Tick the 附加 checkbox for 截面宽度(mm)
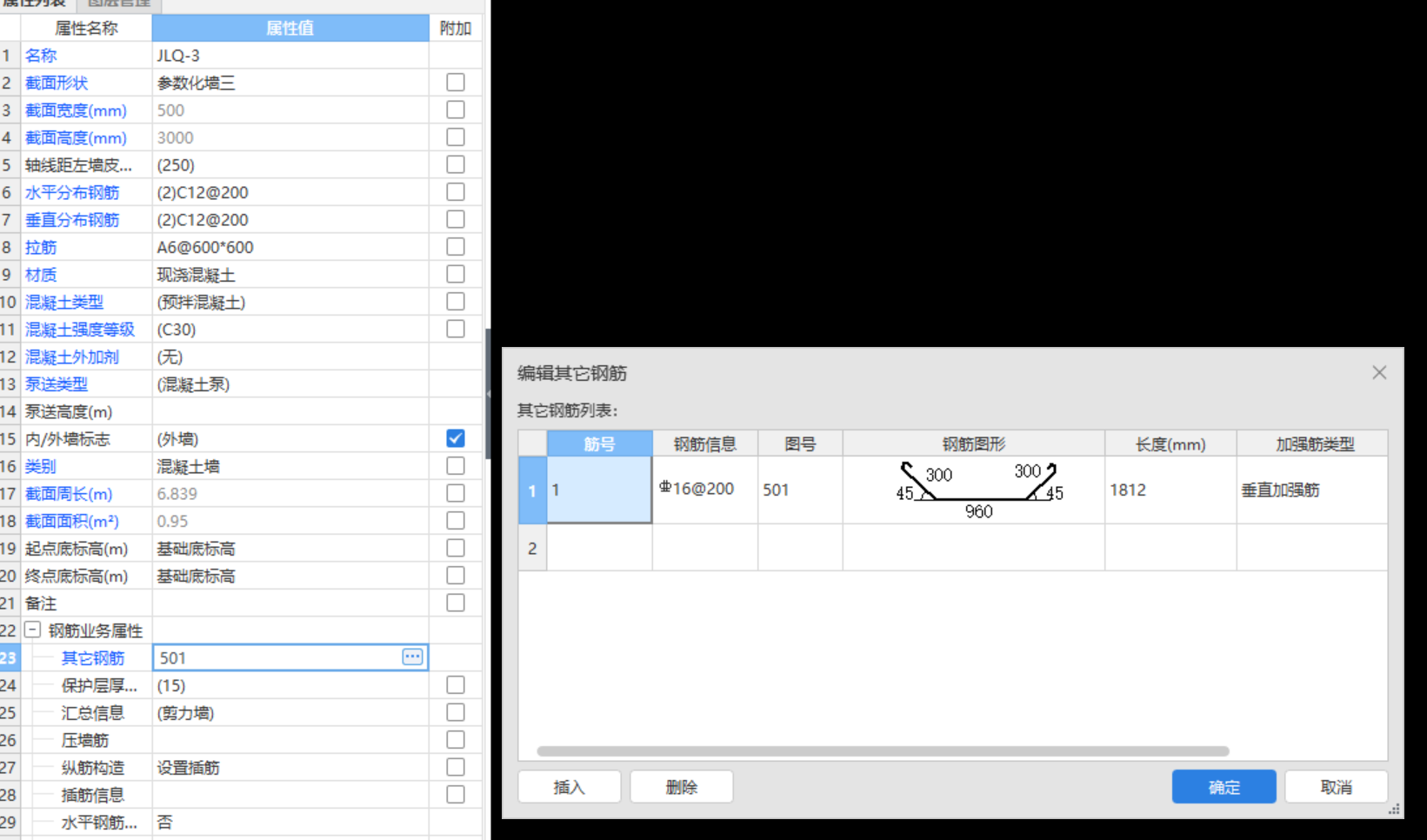 tap(455, 110)
